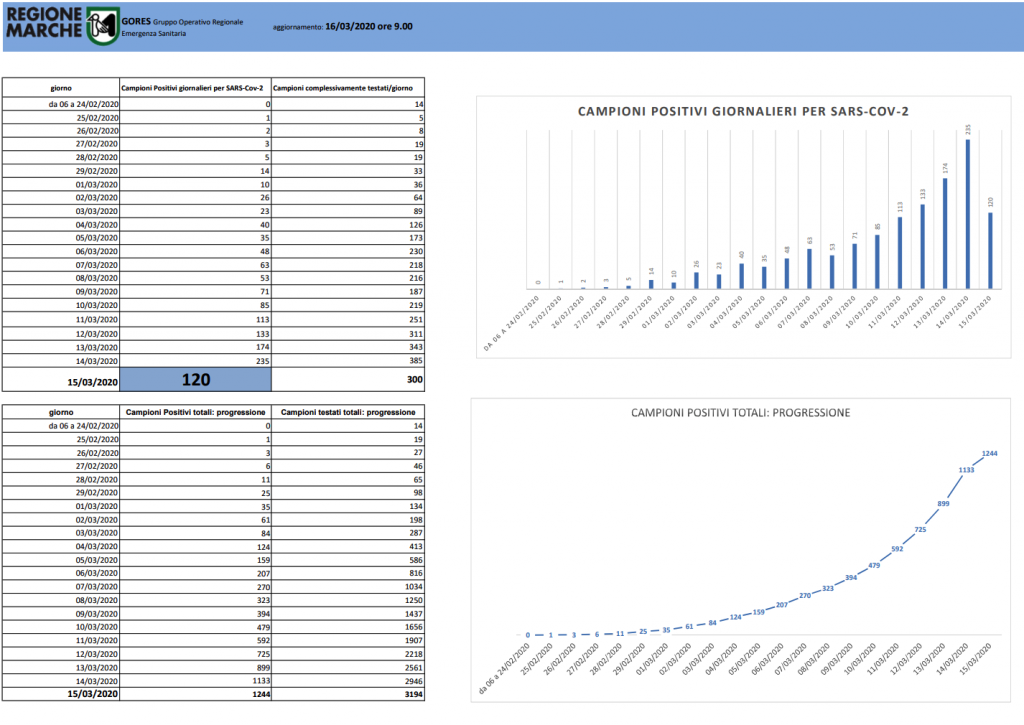The width and height of the screenshot is (1024, 725).
Task: Select the highlighted blue 120 cell
Action: coord(195,379)
